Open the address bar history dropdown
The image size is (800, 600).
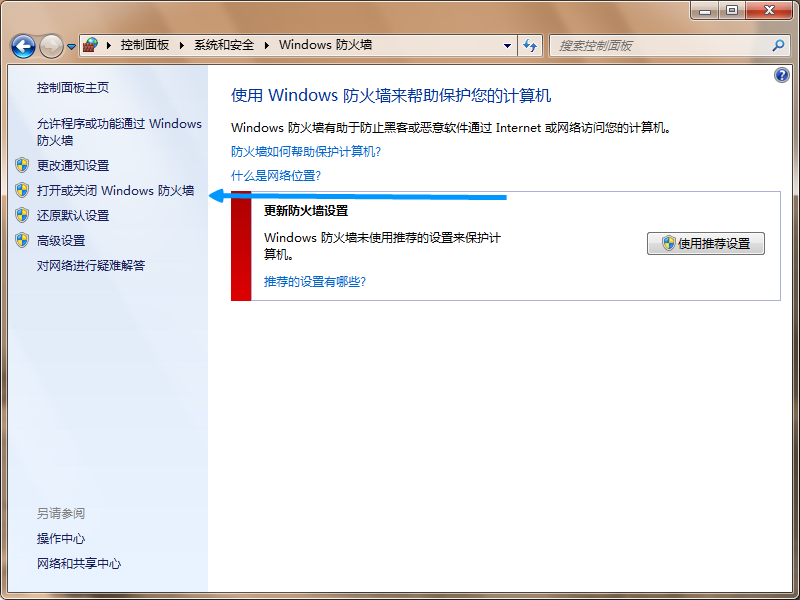507,46
